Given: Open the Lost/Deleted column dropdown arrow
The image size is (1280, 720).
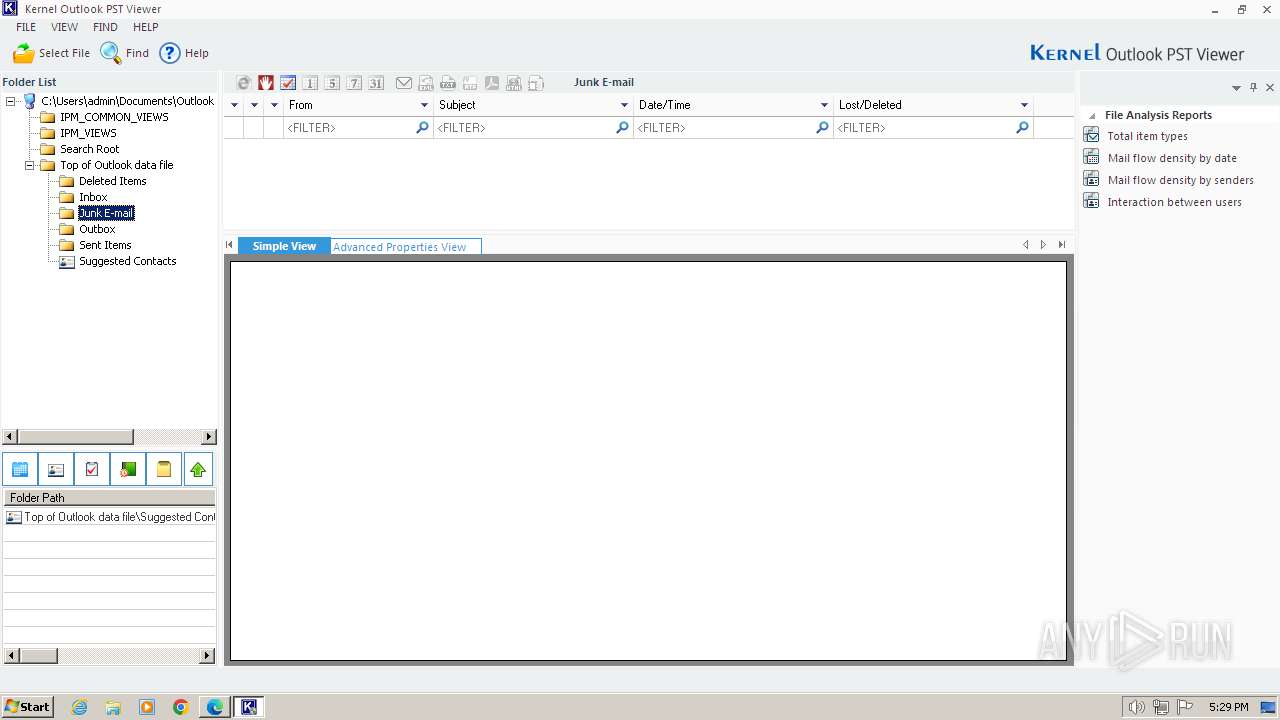Looking at the screenshot, I should pos(1024,105).
